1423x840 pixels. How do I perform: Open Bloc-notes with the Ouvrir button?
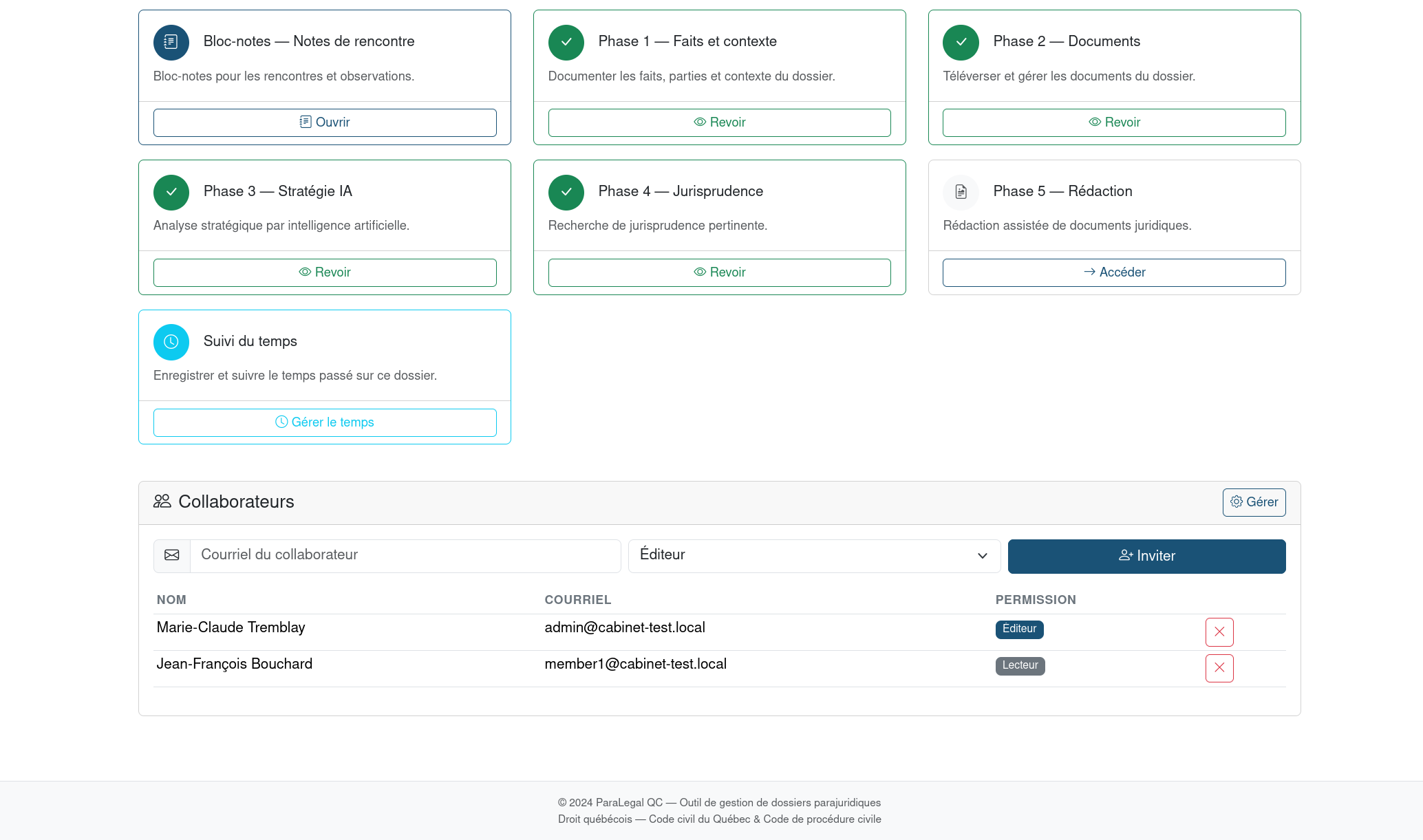[325, 122]
